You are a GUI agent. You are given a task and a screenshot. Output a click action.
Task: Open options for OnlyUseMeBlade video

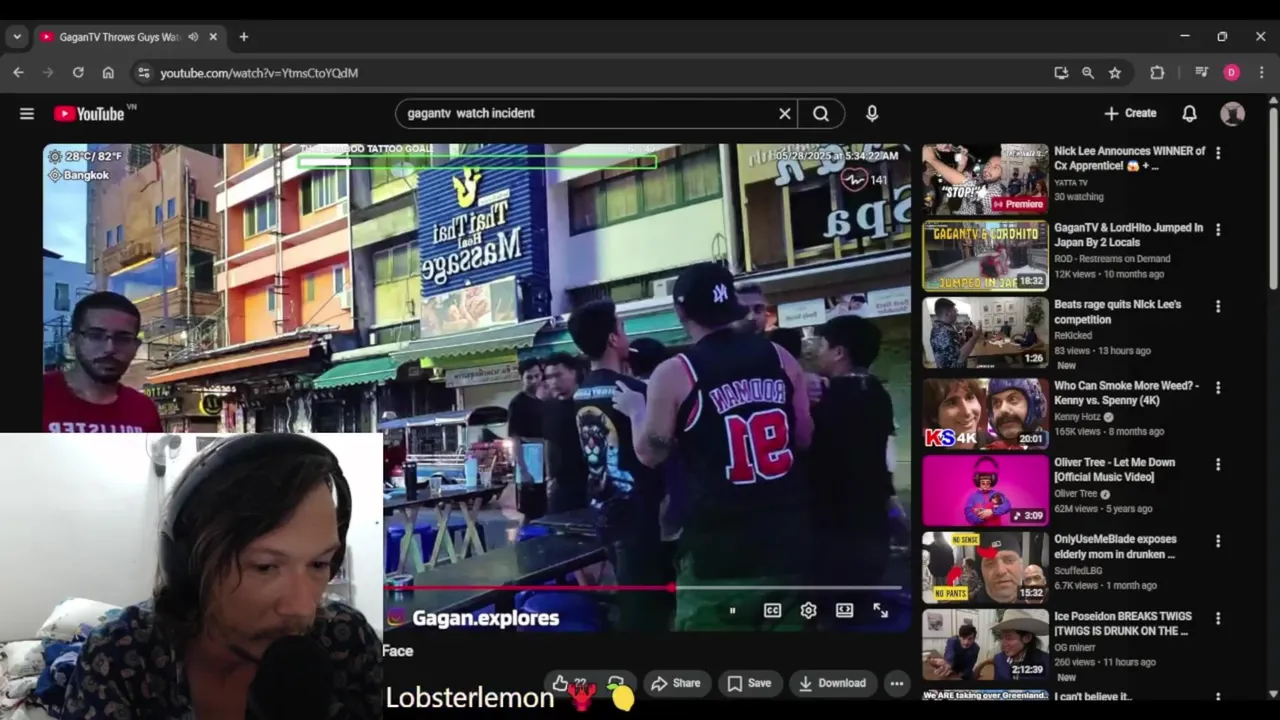1218,540
